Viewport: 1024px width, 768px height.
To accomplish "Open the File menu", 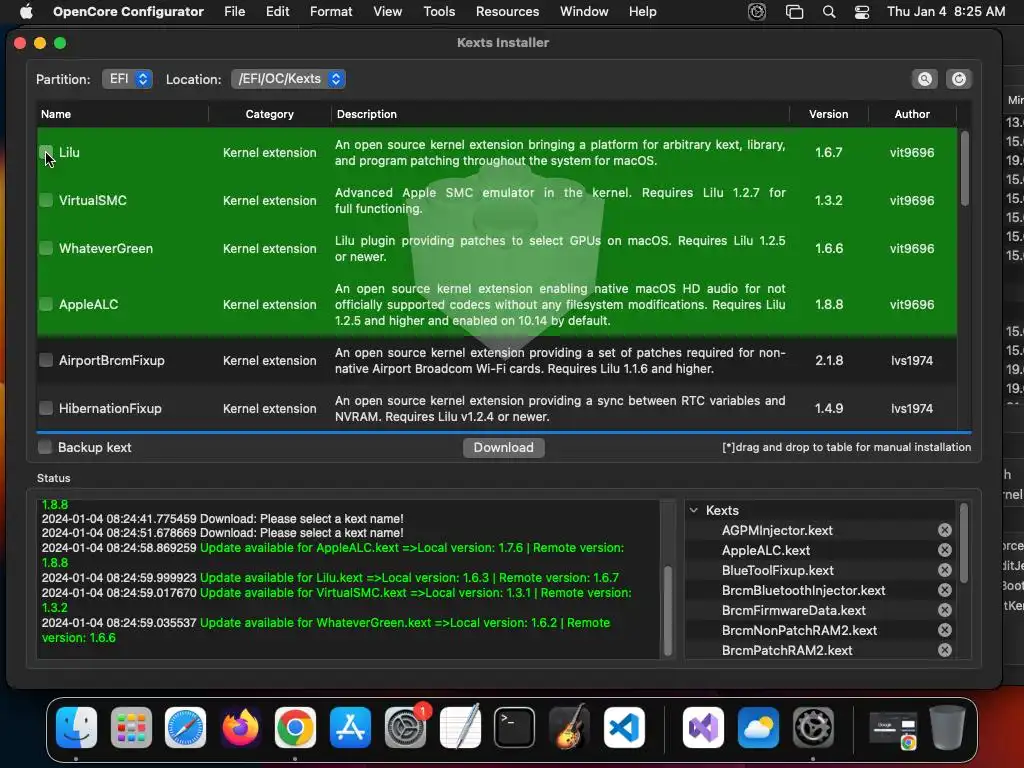I will point(234,12).
